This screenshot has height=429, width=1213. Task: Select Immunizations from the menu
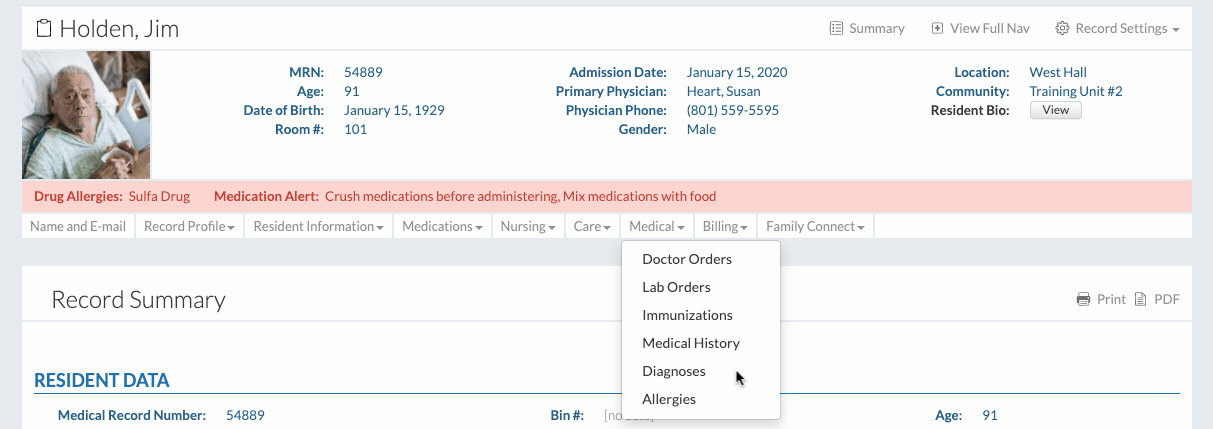[x=687, y=315]
